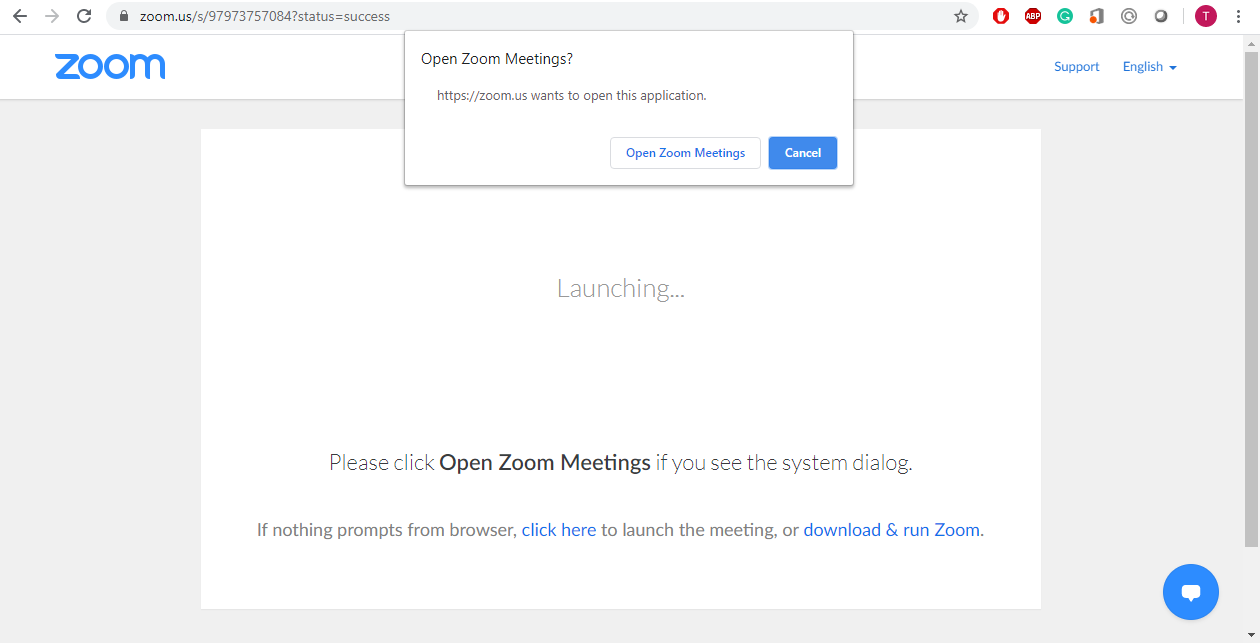Click the 'download & run Zoom' link
Screen dimensions: 1260x643
pos(892,530)
